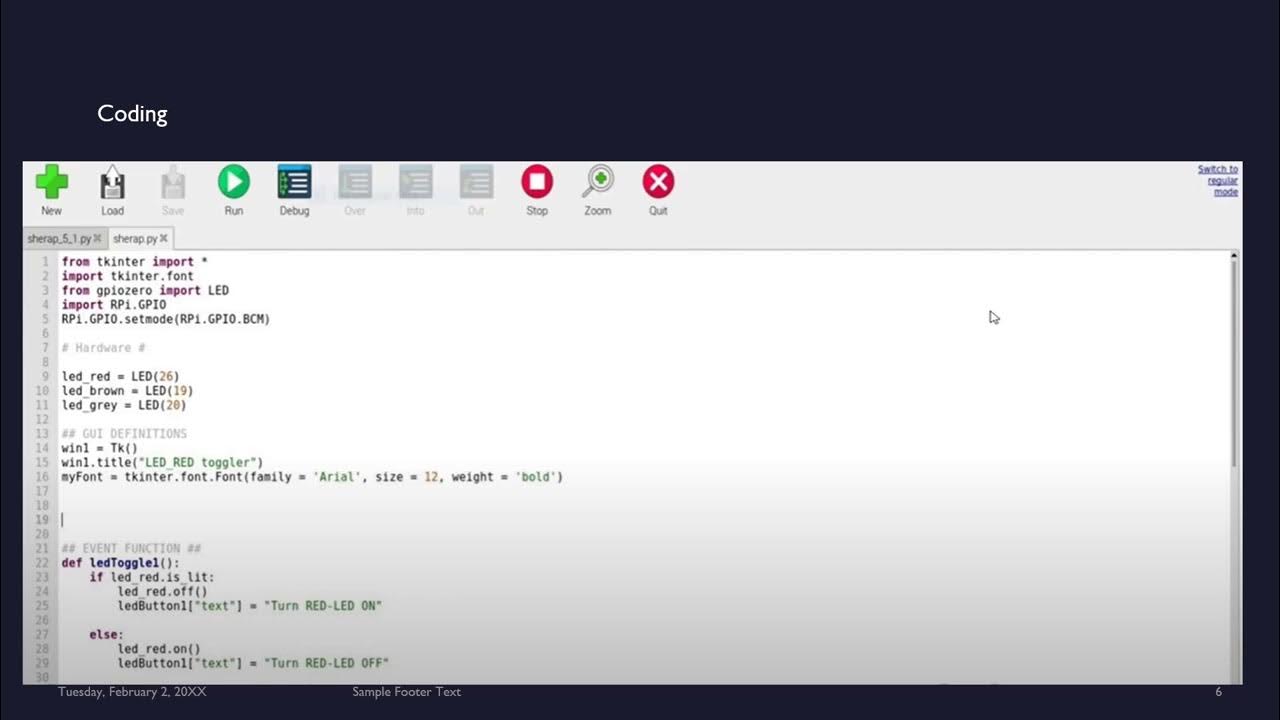
Task: Click the '# Hardware #' comment
Action: point(103,348)
